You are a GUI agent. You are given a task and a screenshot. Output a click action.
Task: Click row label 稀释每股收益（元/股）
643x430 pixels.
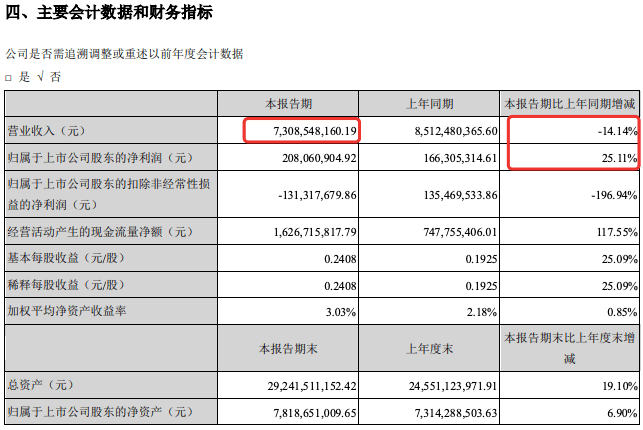pyautogui.click(x=66, y=285)
